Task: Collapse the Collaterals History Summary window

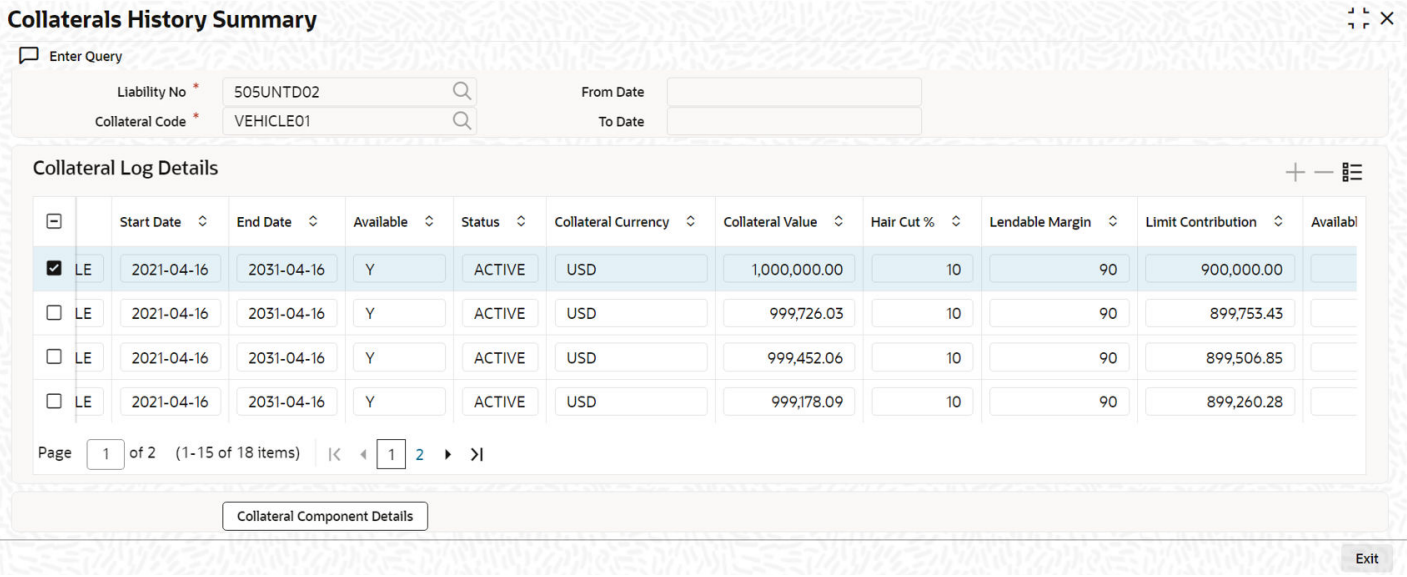Action: coord(1358,18)
